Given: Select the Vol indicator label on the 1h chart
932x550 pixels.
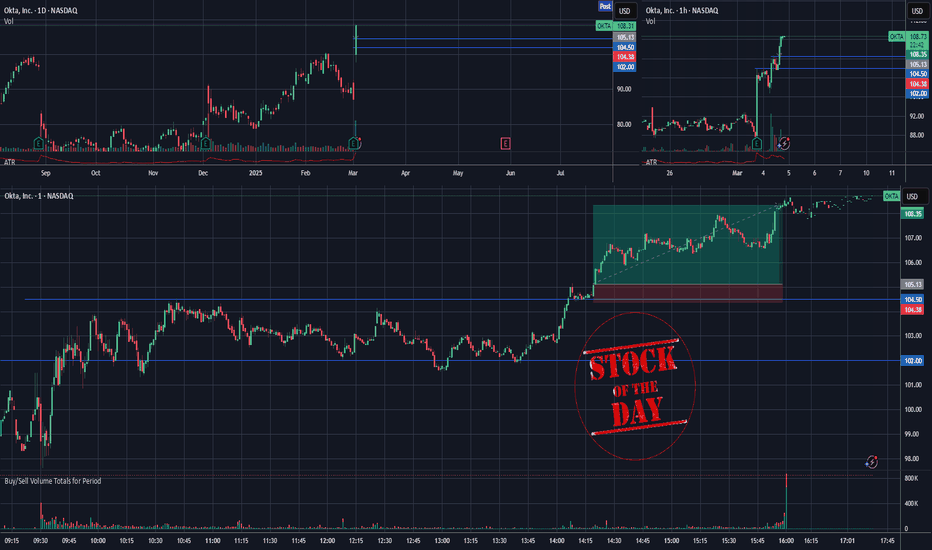Looking at the screenshot, I should coord(650,21).
